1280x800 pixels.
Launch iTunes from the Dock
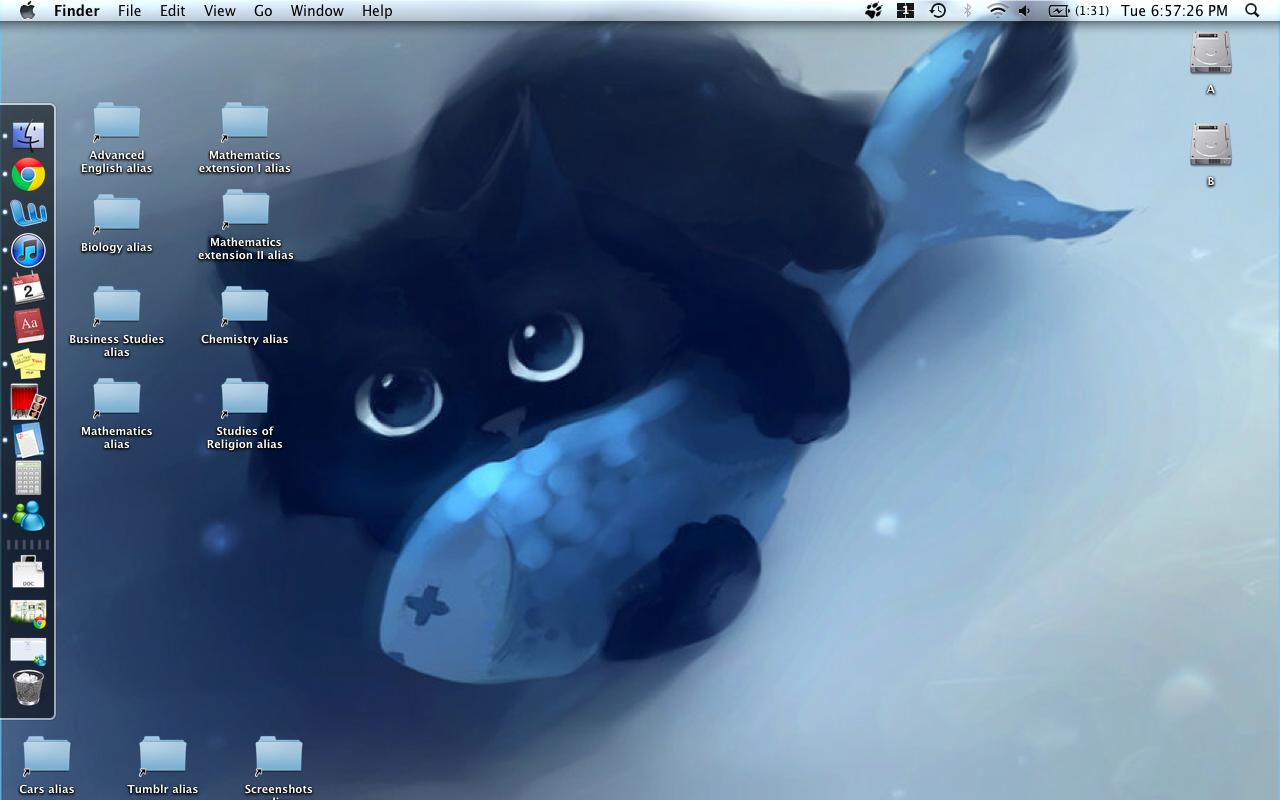click(28, 250)
